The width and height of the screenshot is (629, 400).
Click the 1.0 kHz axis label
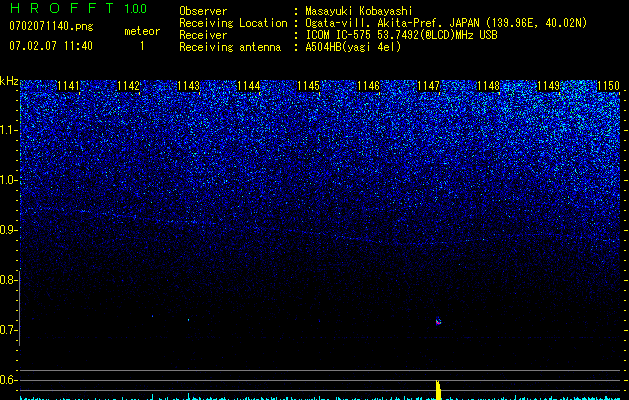tap(8, 180)
